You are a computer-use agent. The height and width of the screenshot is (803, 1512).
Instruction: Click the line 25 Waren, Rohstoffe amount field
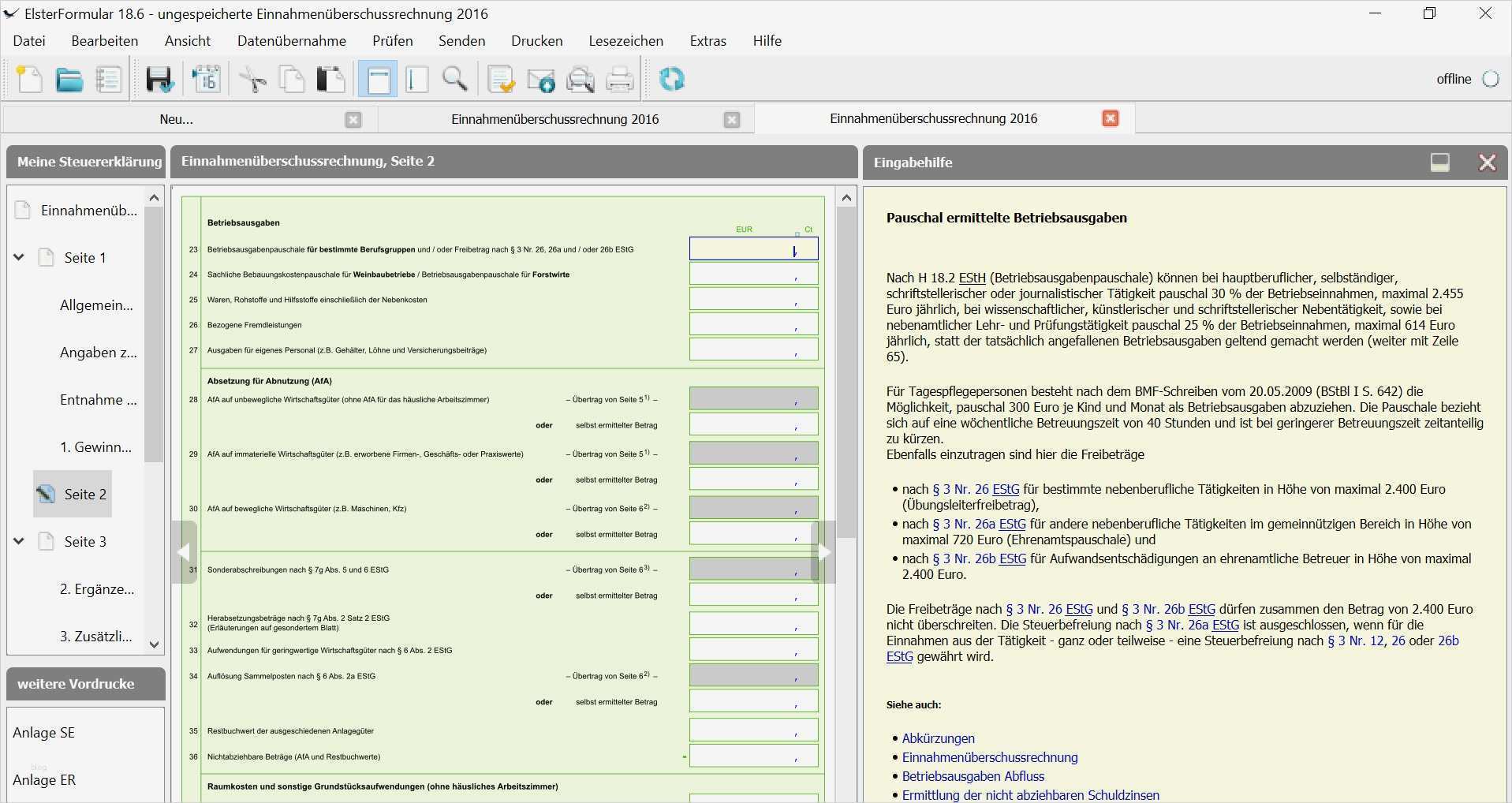(752, 300)
